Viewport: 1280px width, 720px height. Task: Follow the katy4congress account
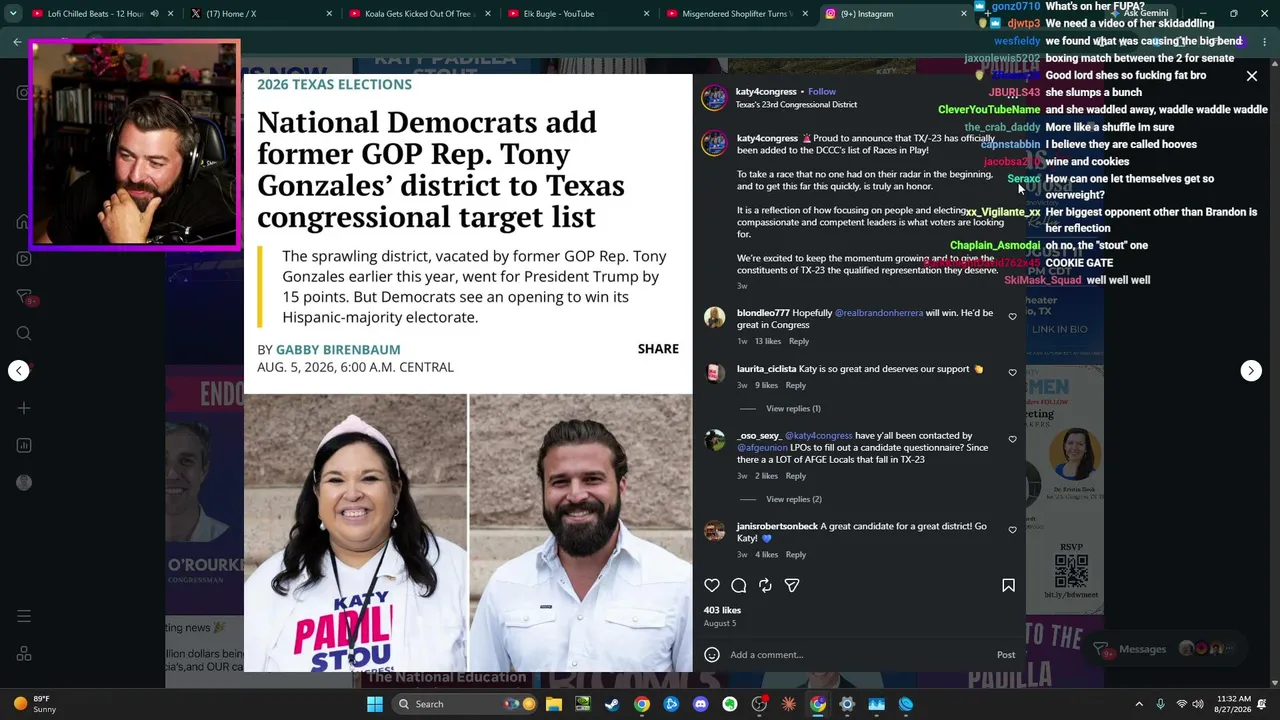822,92
